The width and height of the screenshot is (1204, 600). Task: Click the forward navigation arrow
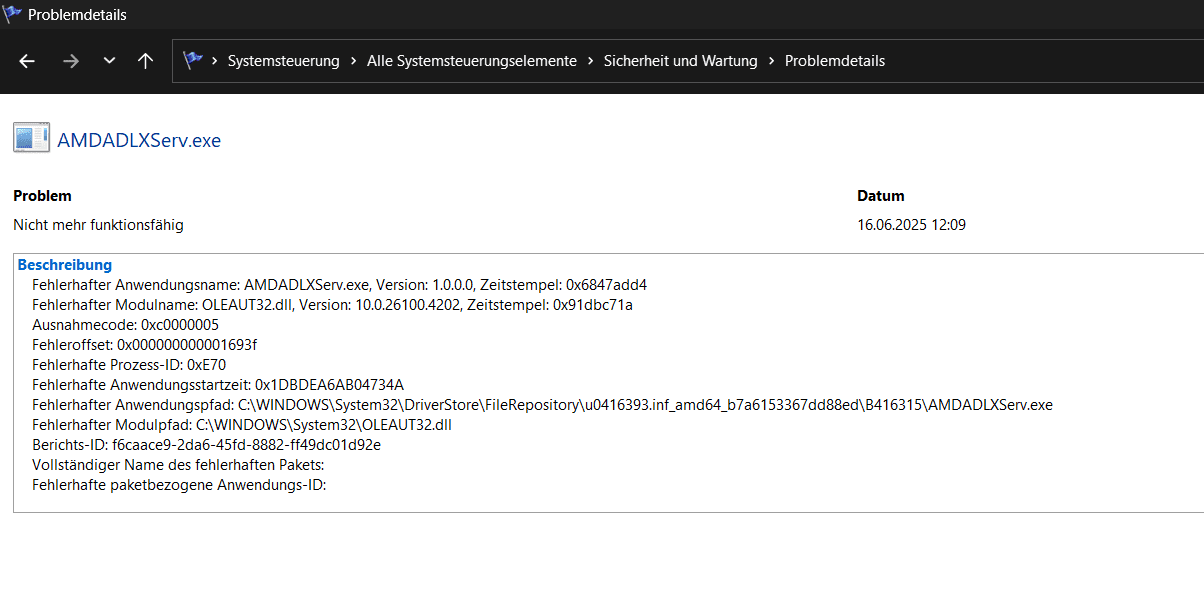70,61
